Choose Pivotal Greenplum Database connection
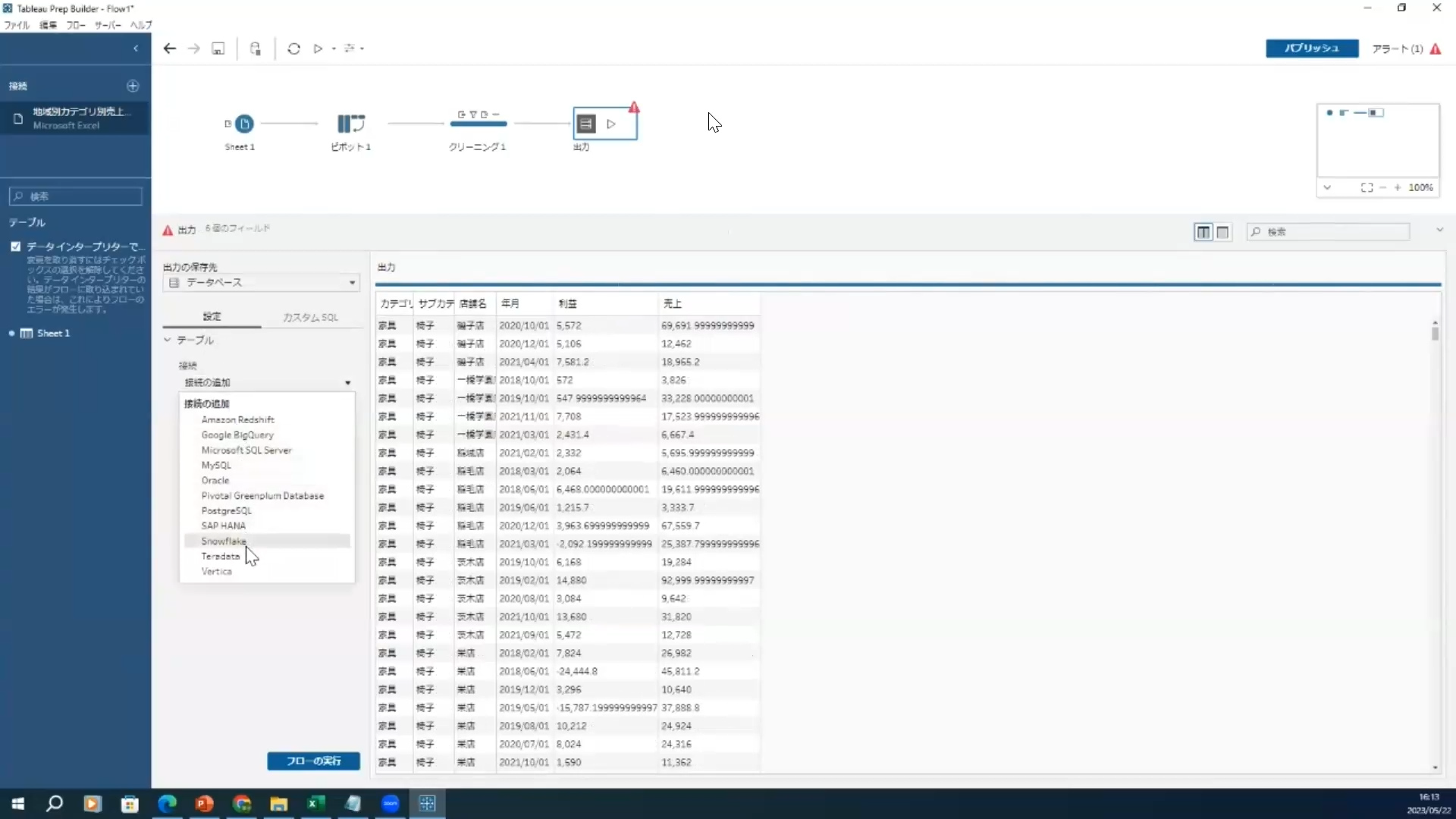The image size is (1456, 819). (x=262, y=495)
